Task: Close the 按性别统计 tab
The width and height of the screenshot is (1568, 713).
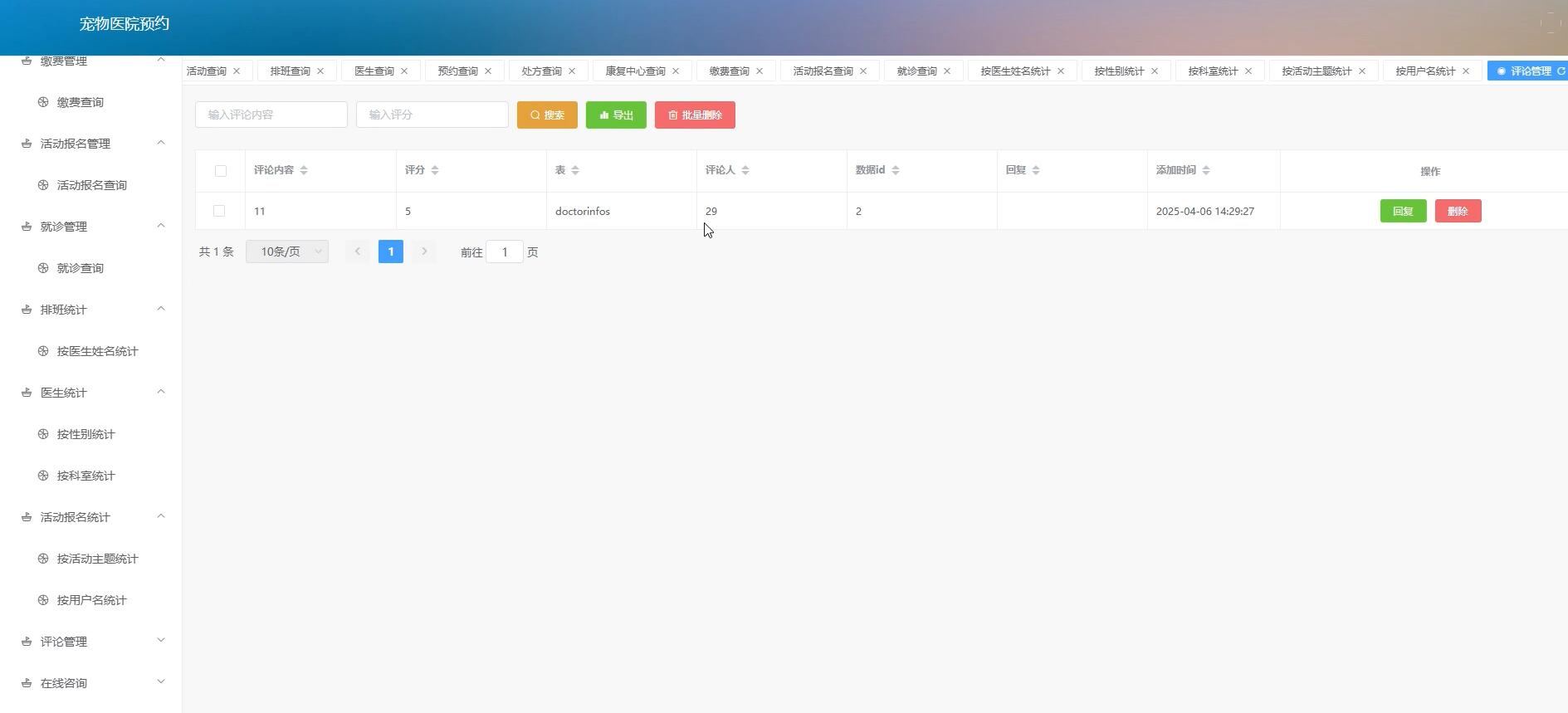Action: [1155, 71]
